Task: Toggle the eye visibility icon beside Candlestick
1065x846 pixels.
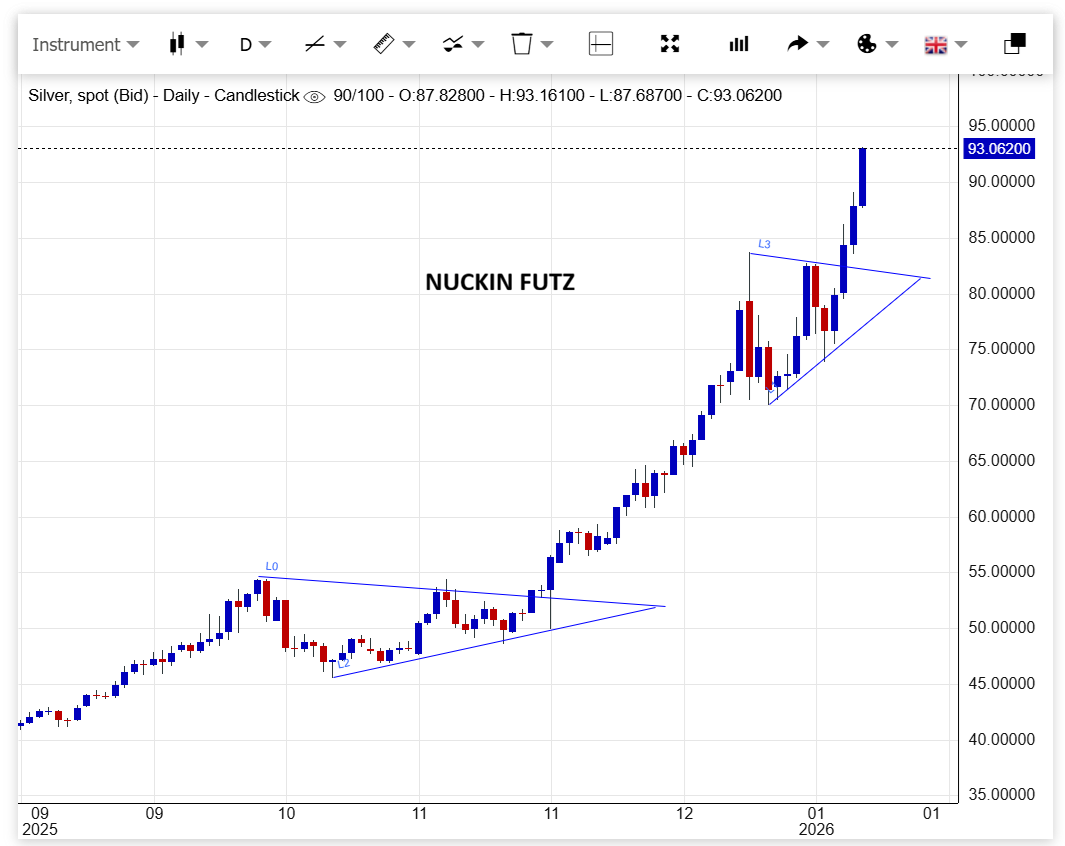Action: click(x=315, y=96)
